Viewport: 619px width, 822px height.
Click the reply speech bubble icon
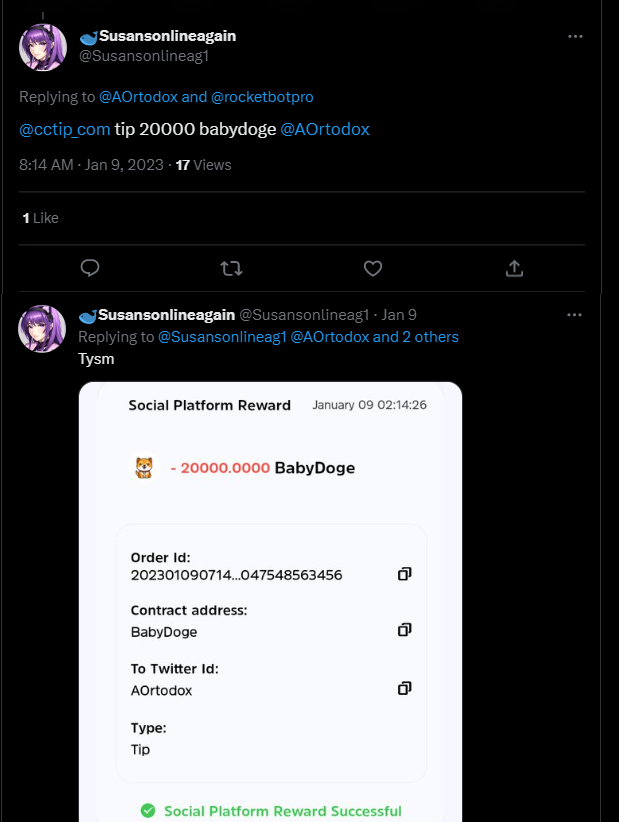[90, 268]
